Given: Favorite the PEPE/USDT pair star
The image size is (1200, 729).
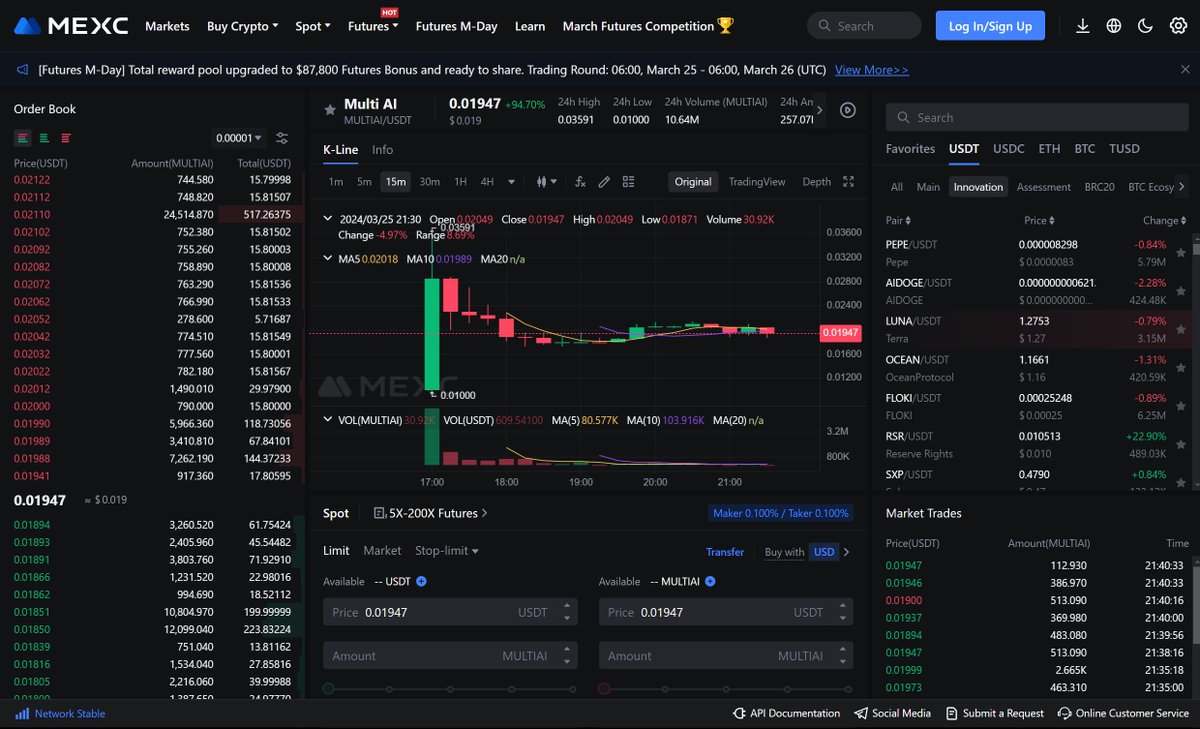Looking at the screenshot, I should coord(1181,252).
